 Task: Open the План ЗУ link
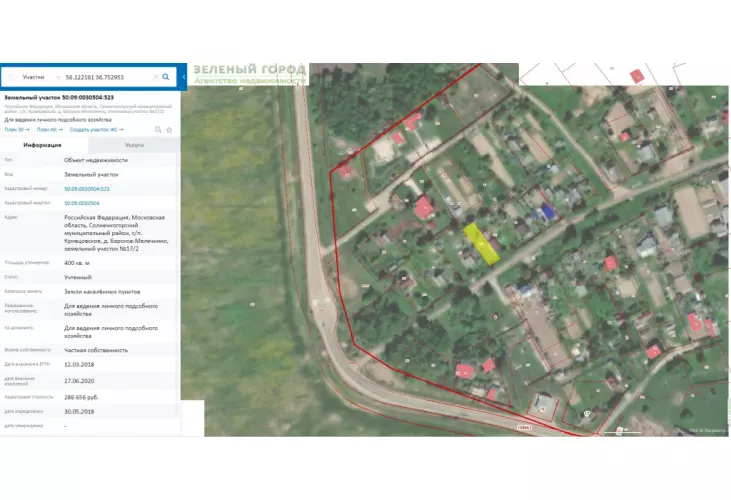coord(16,129)
